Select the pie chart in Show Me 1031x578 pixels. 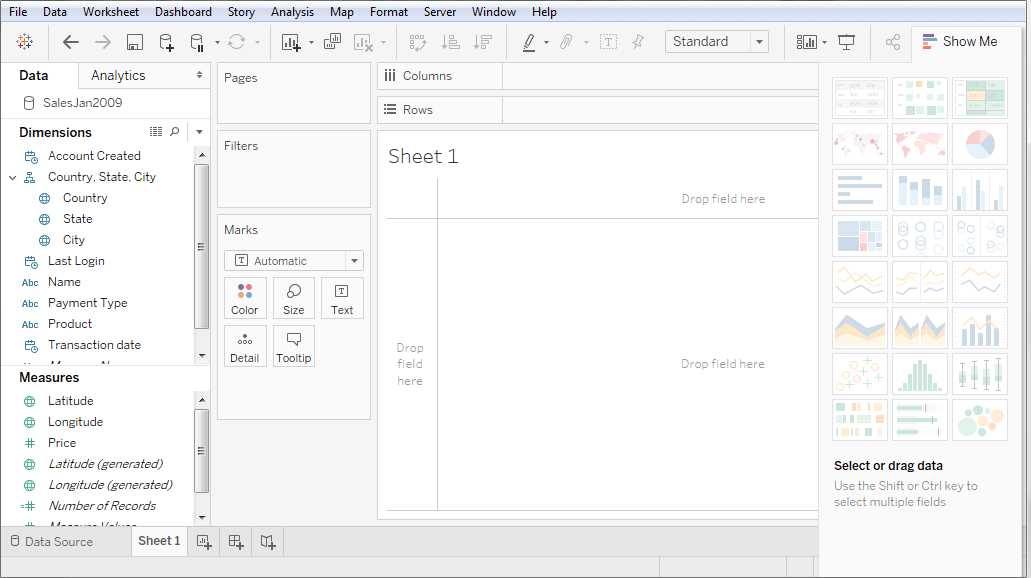point(980,144)
